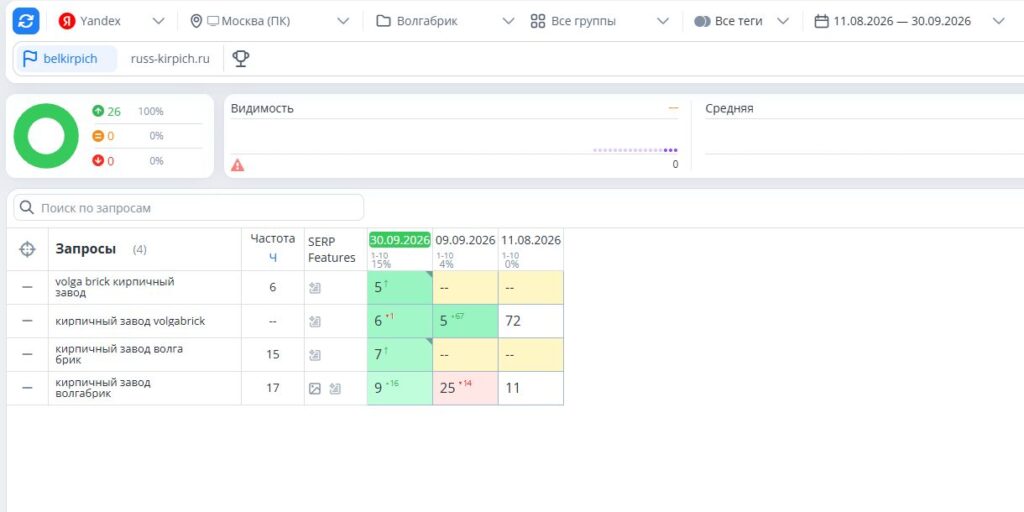Click the dash for volga brick кирпичный завод row

click(27, 287)
